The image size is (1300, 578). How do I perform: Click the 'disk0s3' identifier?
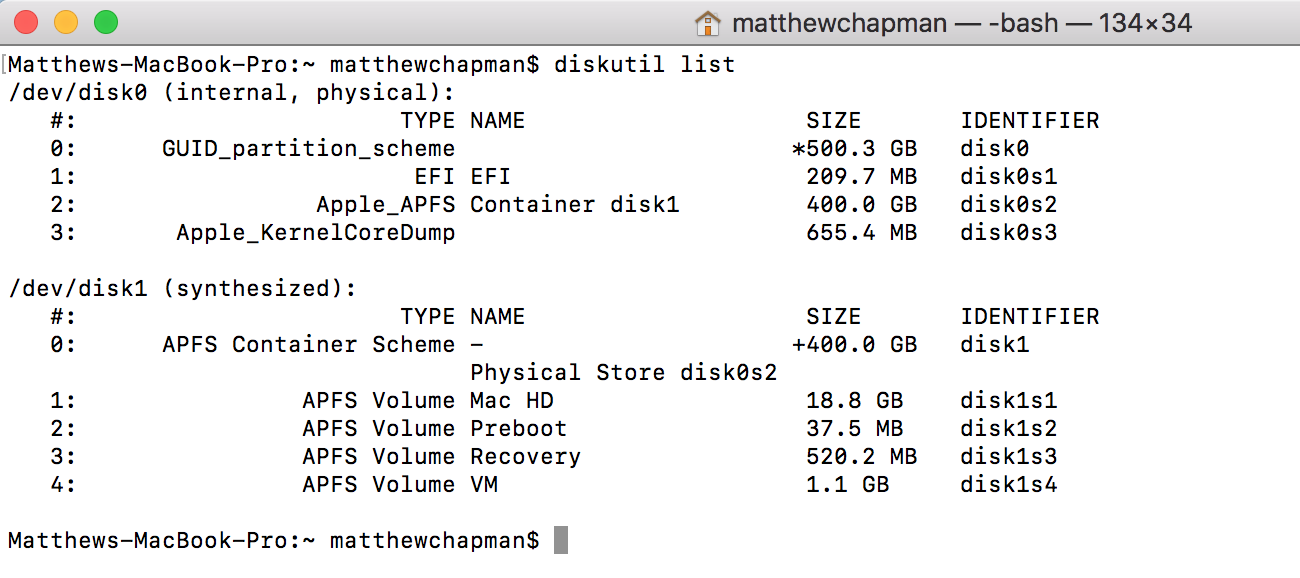(x=1009, y=233)
